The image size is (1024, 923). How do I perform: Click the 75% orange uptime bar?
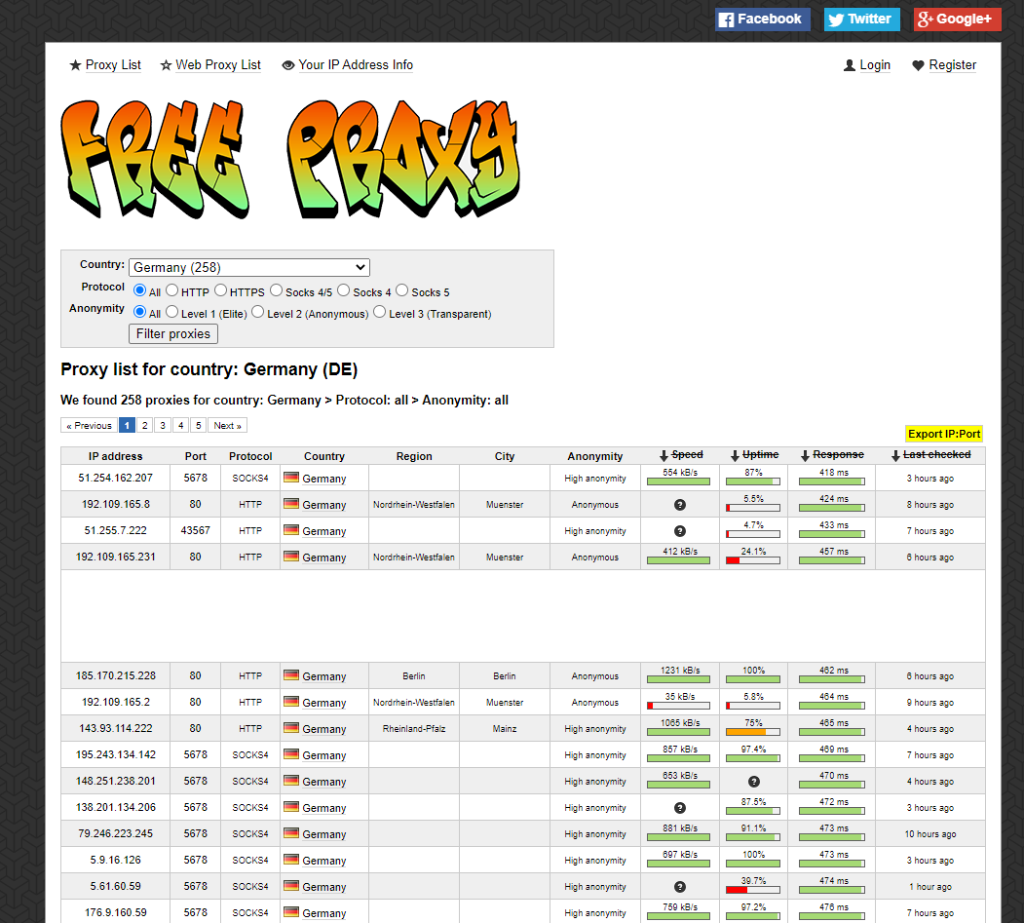753,732
